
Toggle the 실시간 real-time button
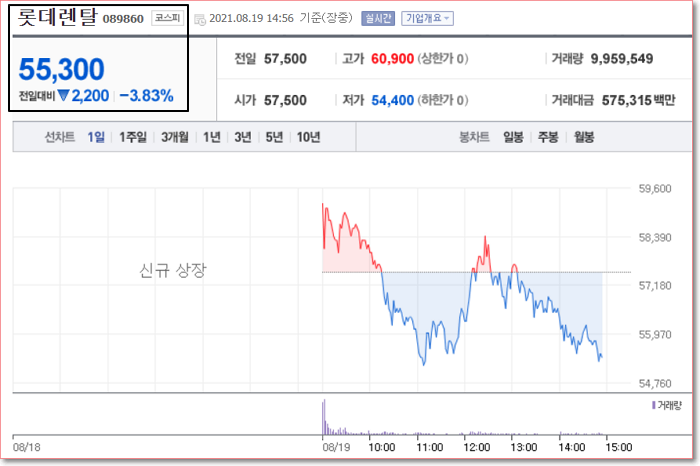(x=378, y=18)
